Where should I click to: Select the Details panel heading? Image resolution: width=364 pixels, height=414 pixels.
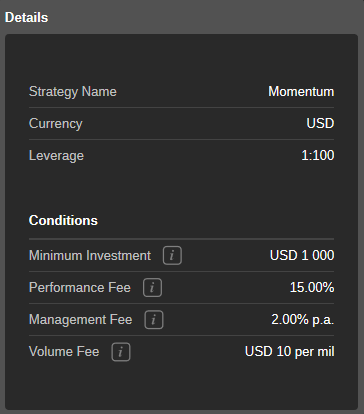coord(26,17)
